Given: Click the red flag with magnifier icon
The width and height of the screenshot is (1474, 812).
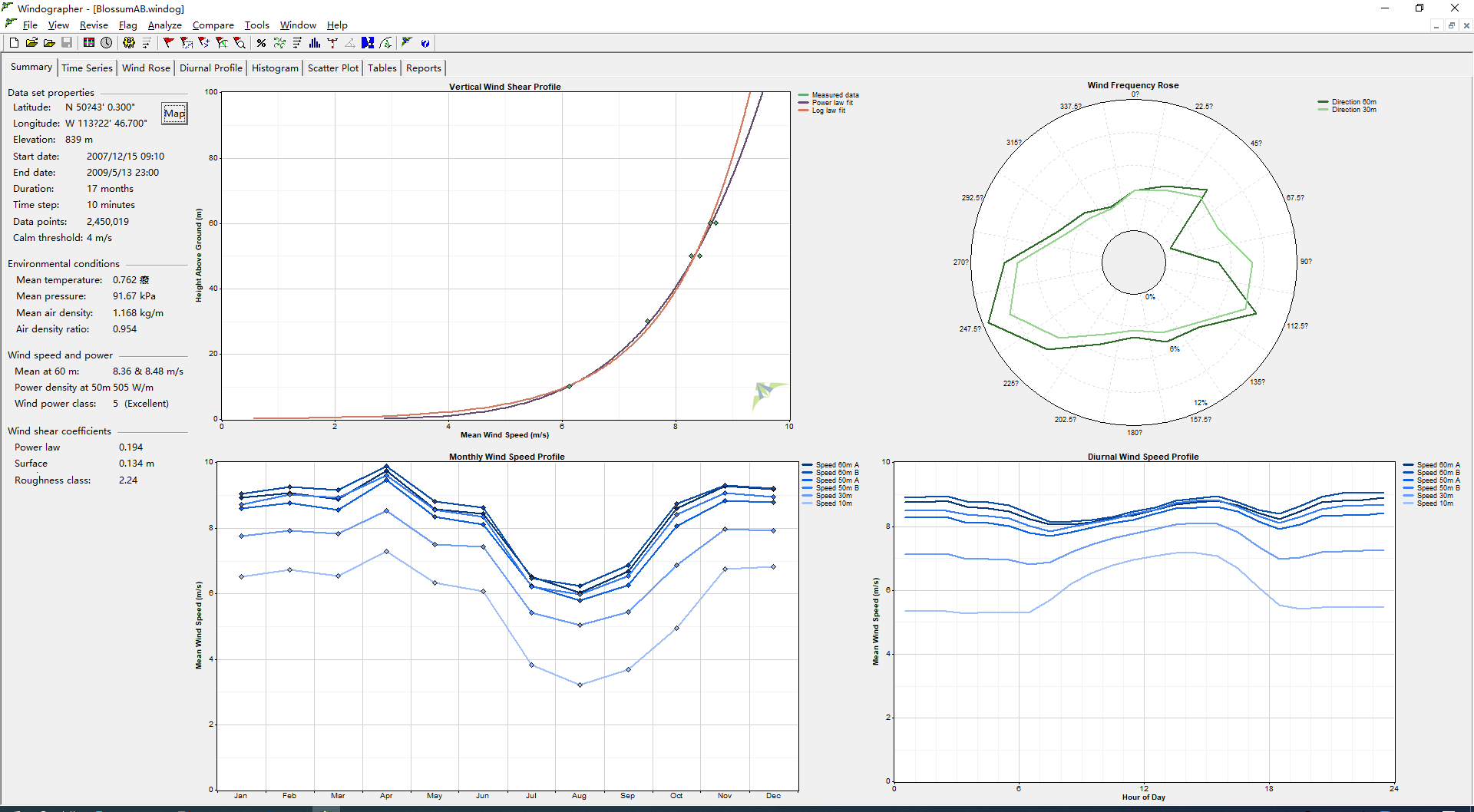Looking at the screenshot, I should coord(240,43).
